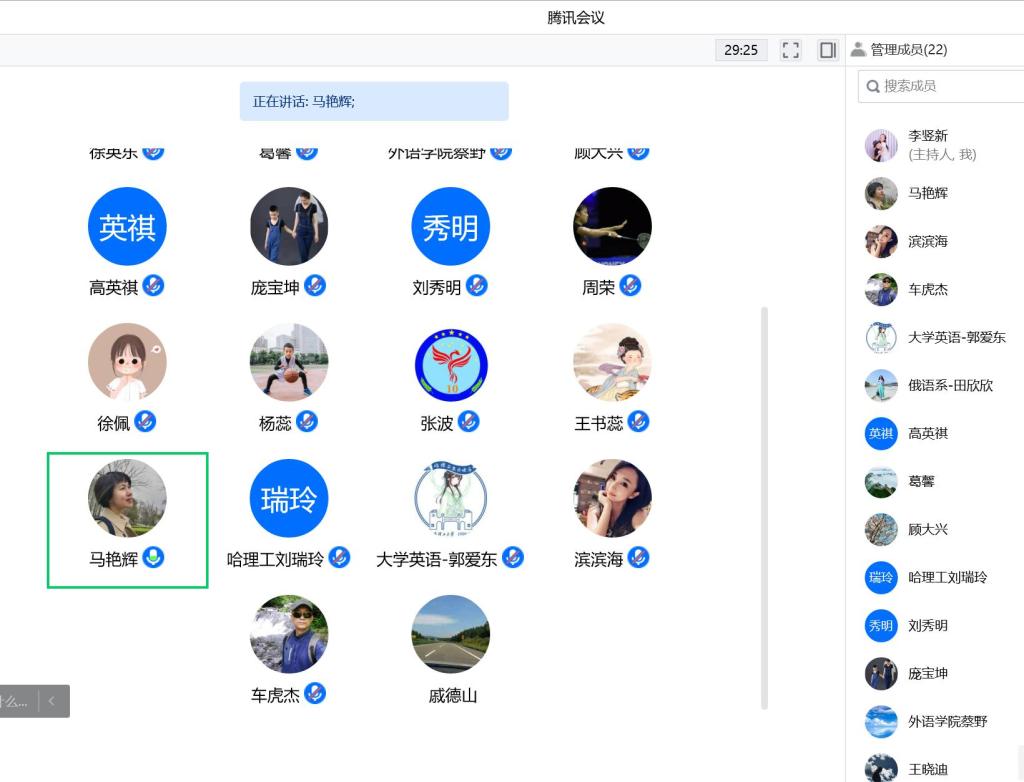Click the microphone icon beside 滨滨海
The width and height of the screenshot is (1024, 782).
click(638, 558)
